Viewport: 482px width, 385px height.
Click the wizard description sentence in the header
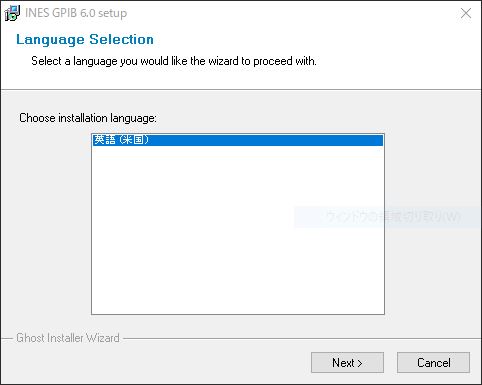174,61
